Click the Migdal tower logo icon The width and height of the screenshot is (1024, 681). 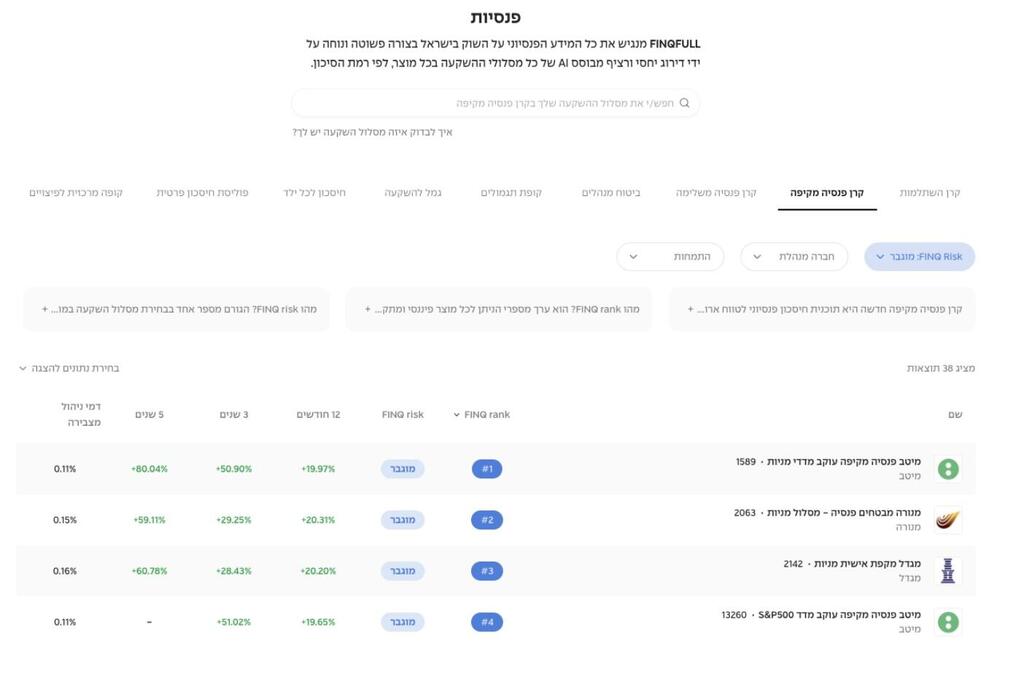coord(948,571)
